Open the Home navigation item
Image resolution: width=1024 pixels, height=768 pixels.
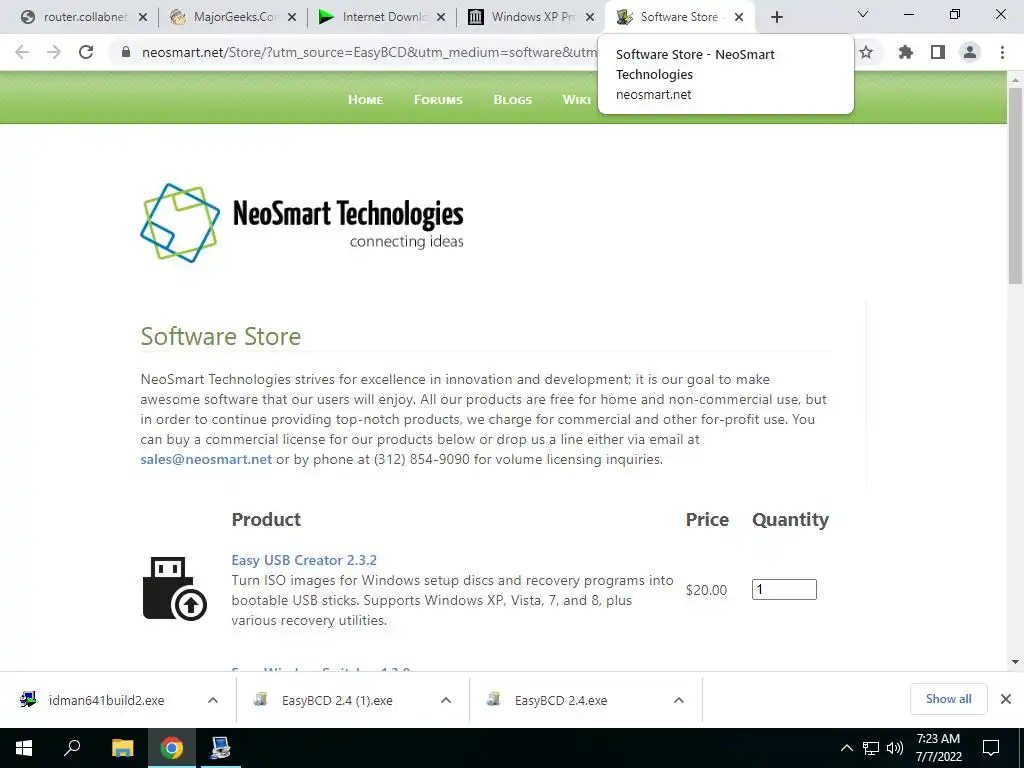(366, 99)
